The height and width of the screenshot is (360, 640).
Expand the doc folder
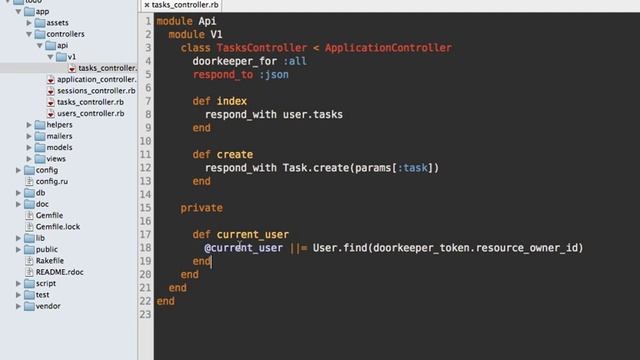[x=18, y=204]
